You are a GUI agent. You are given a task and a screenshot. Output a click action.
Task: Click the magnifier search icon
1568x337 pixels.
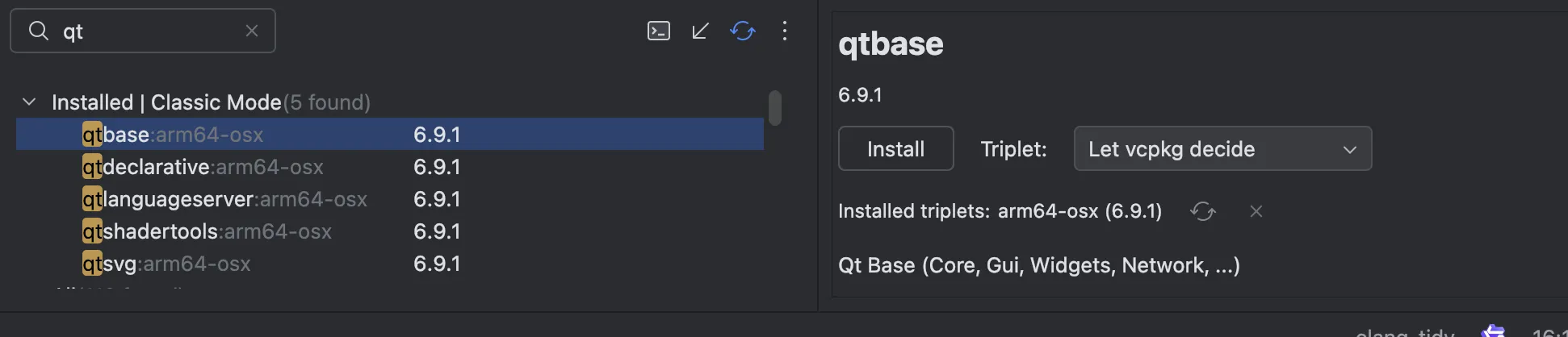pyautogui.click(x=39, y=31)
